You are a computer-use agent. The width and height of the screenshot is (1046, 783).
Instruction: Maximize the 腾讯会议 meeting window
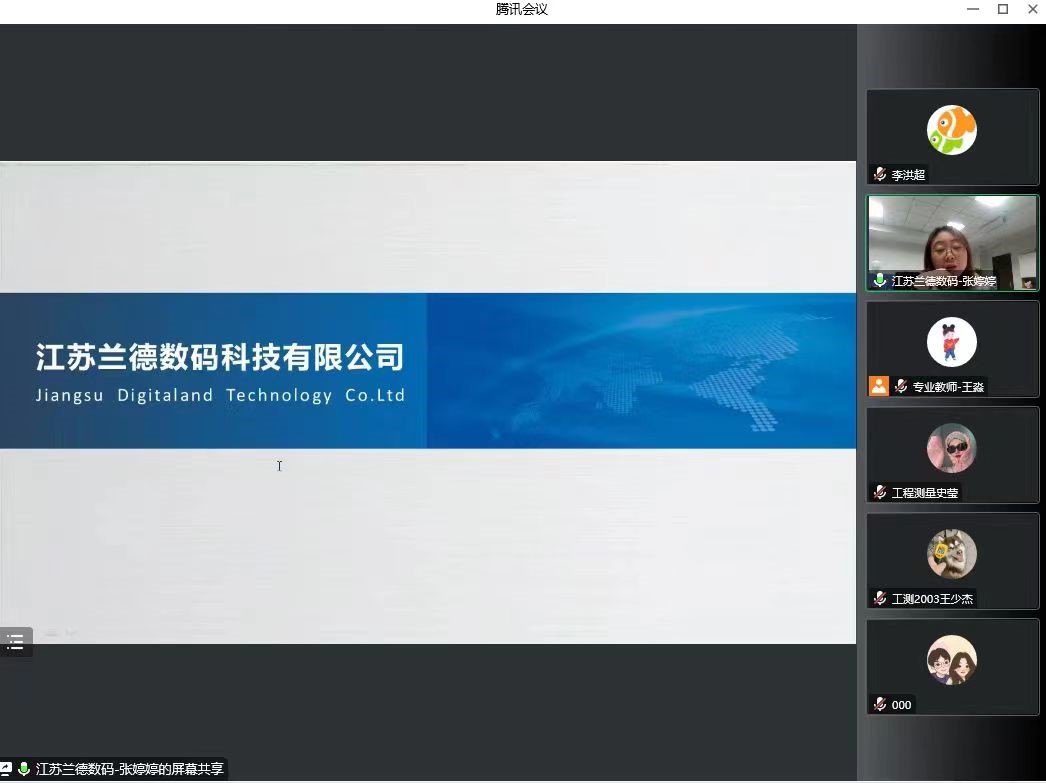1002,9
